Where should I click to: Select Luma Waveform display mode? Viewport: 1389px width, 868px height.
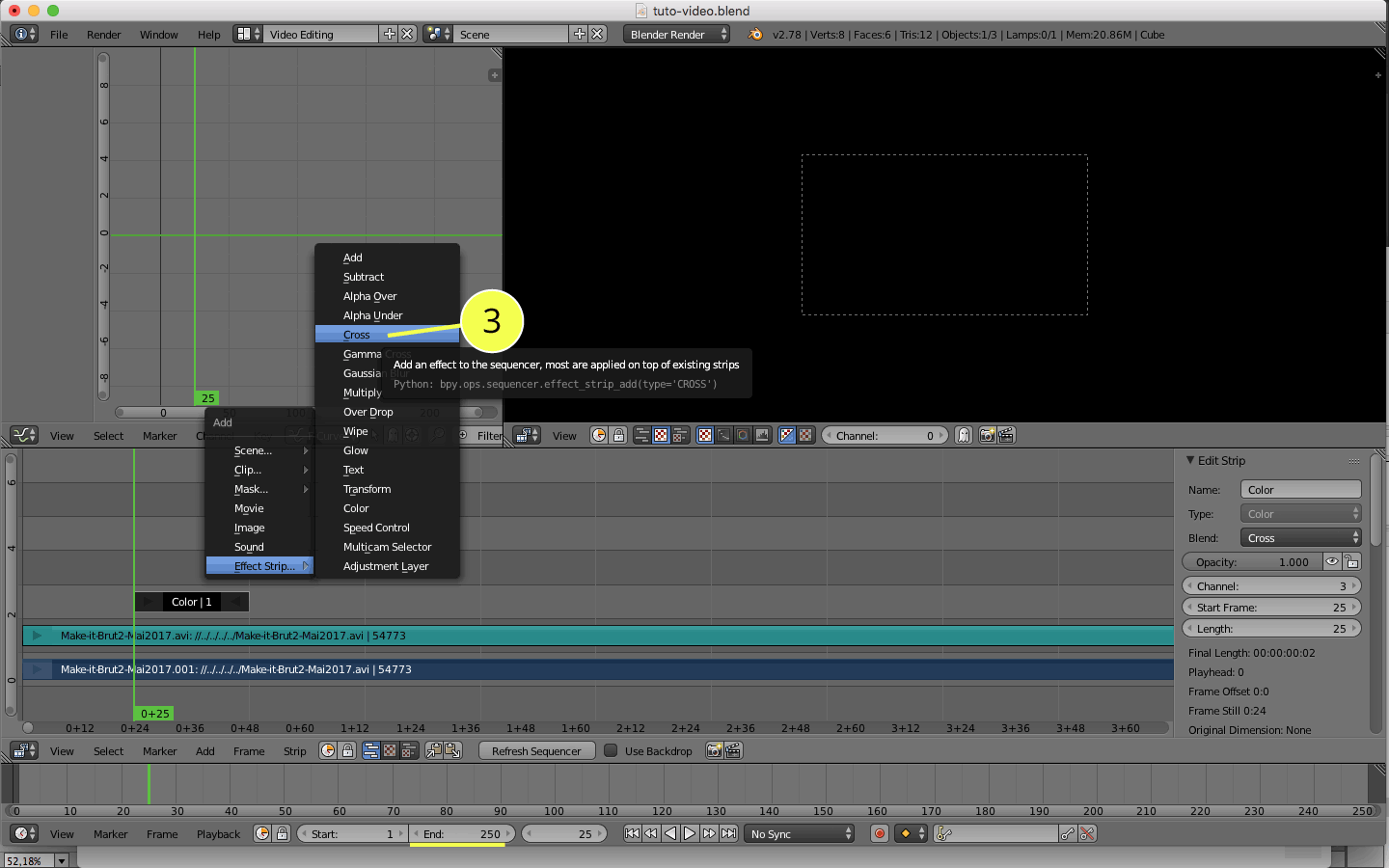pyautogui.click(x=723, y=436)
